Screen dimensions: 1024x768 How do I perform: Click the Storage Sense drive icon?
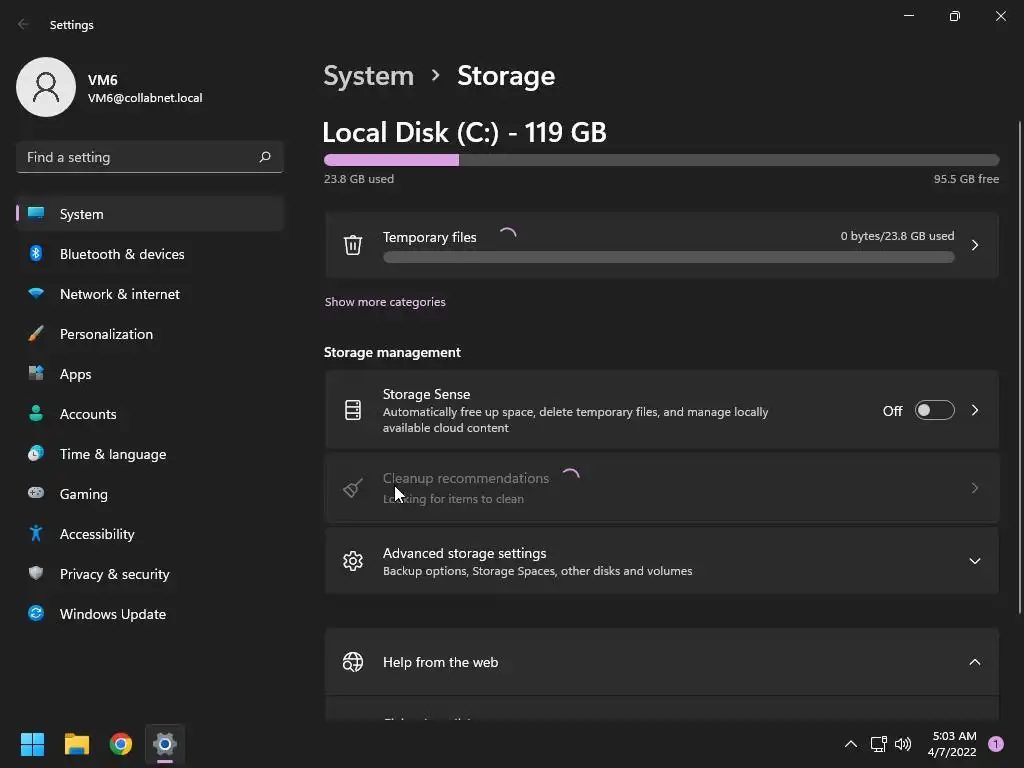pyautogui.click(x=353, y=410)
